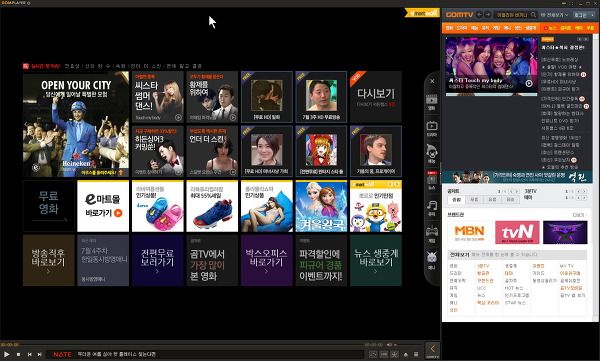Open the 무료 영화 free movies tile
Screen dimensions: 600x361
(49, 206)
